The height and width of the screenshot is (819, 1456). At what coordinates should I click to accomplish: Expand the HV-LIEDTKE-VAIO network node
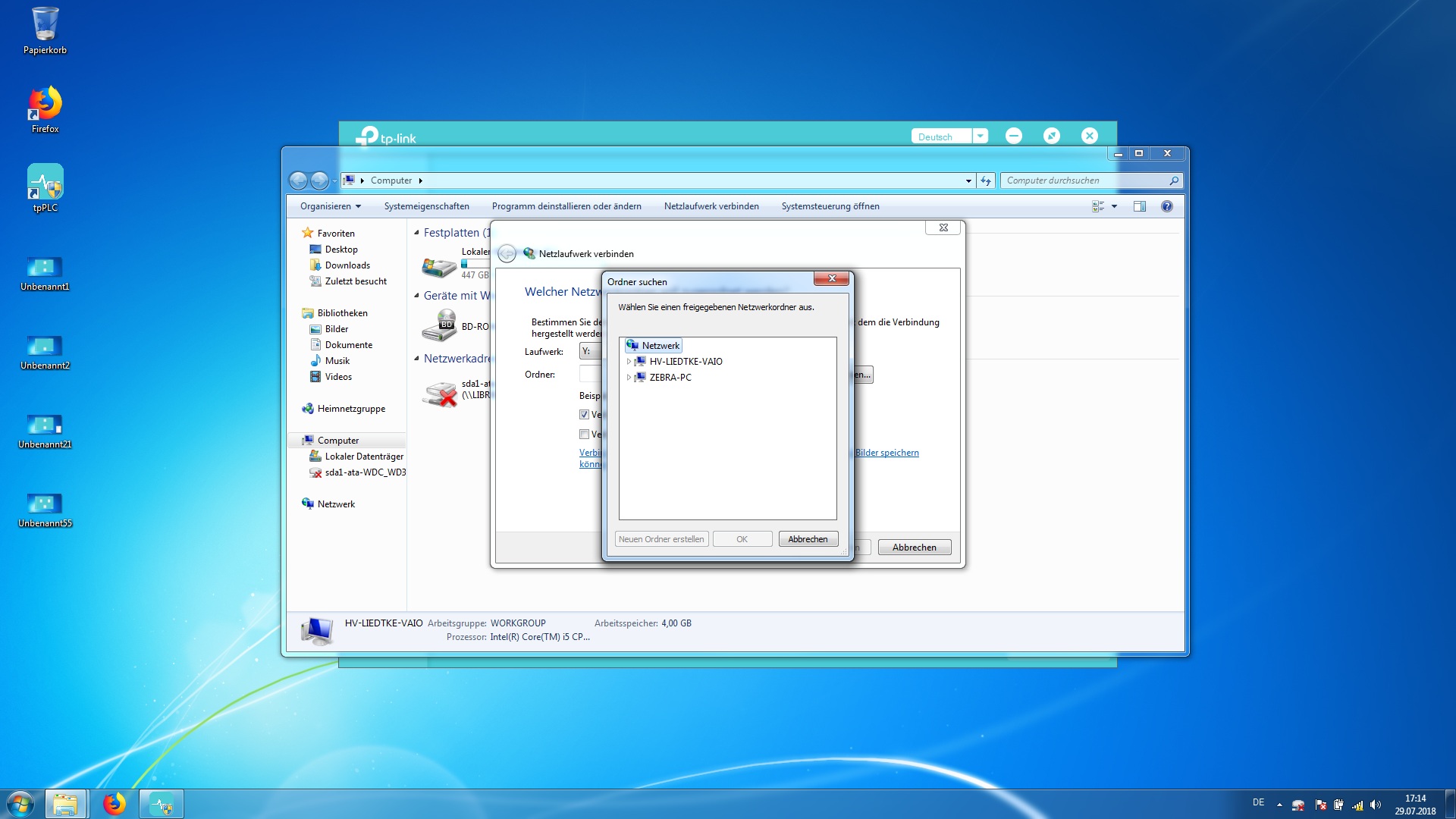[629, 362]
